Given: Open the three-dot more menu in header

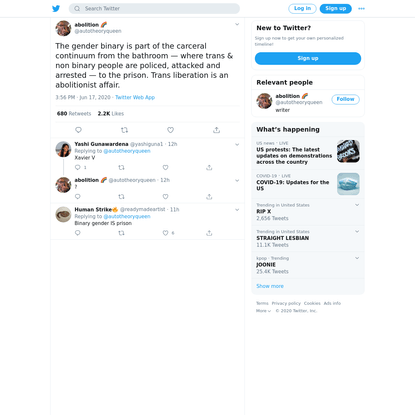Looking at the screenshot, I should click(361, 9).
